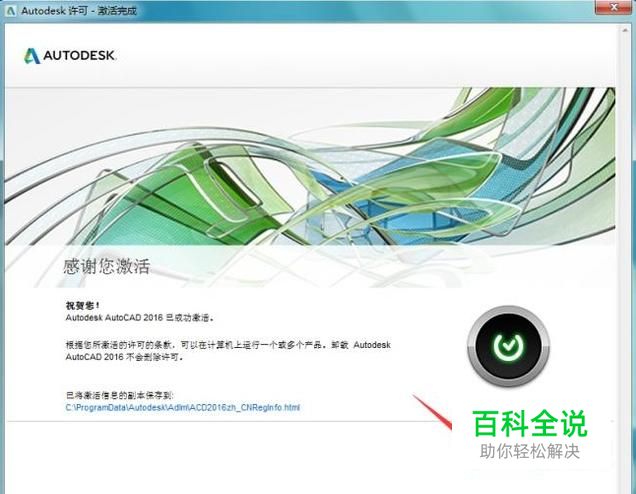Click the license terms paragraph starting "根据您所激活的许可"
The height and width of the screenshot is (494, 636).
[x=228, y=351]
